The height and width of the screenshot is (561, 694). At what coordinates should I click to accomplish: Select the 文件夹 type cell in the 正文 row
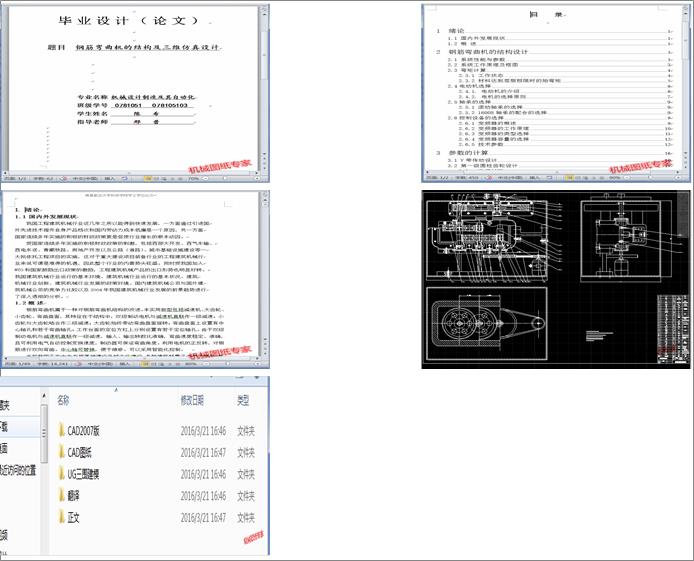point(246,517)
